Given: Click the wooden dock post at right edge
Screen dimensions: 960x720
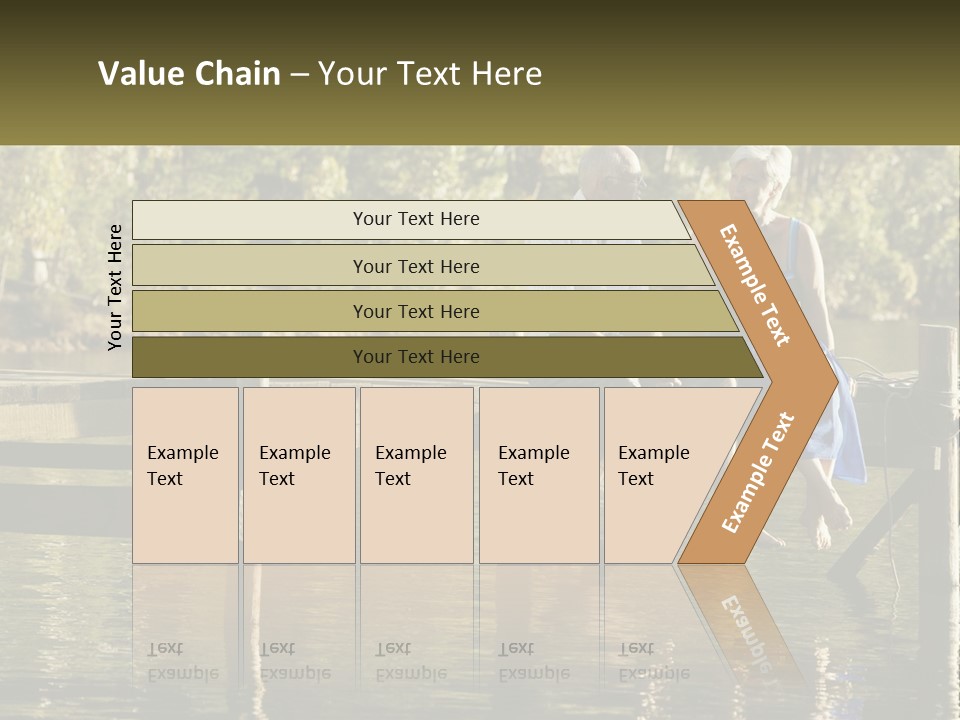Looking at the screenshot, I should pos(937,420).
